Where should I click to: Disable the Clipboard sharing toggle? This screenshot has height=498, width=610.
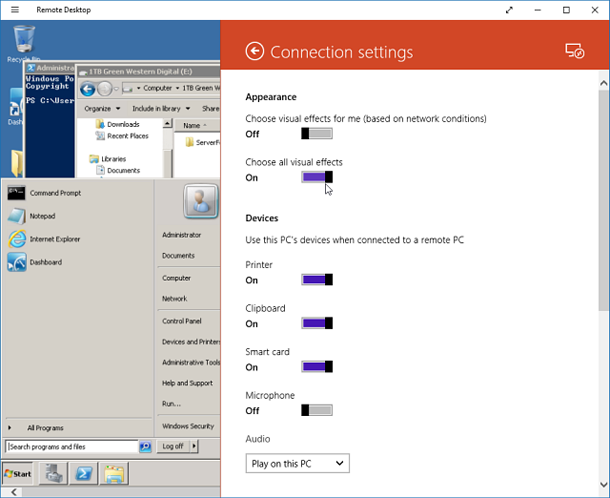click(x=317, y=323)
